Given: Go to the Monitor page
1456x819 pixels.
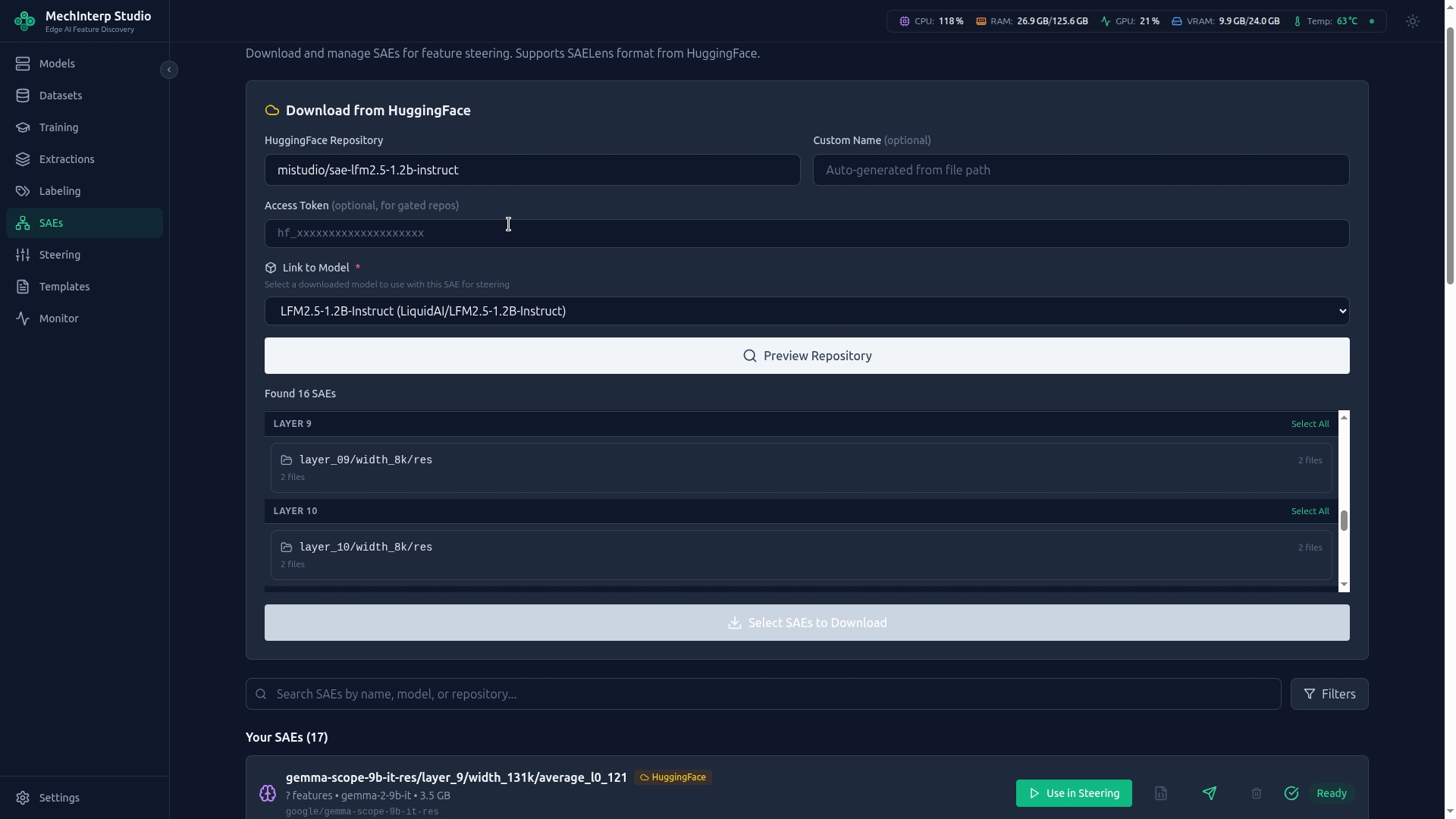Looking at the screenshot, I should 84,318.
